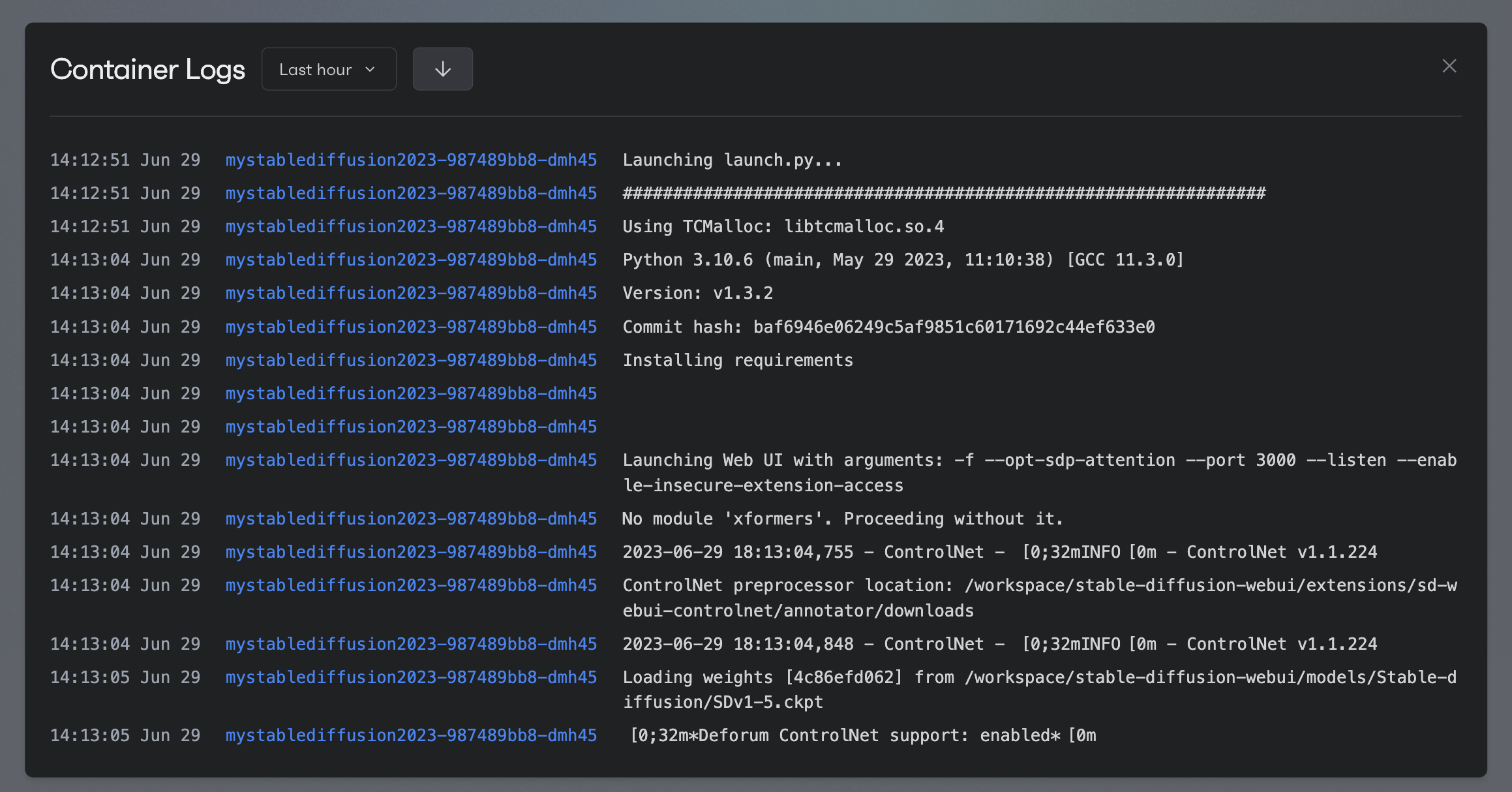Image resolution: width=1512 pixels, height=792 pixels.
Task: Click the ControlNet preprocessor location log message
Action: tap(1038, 598)
